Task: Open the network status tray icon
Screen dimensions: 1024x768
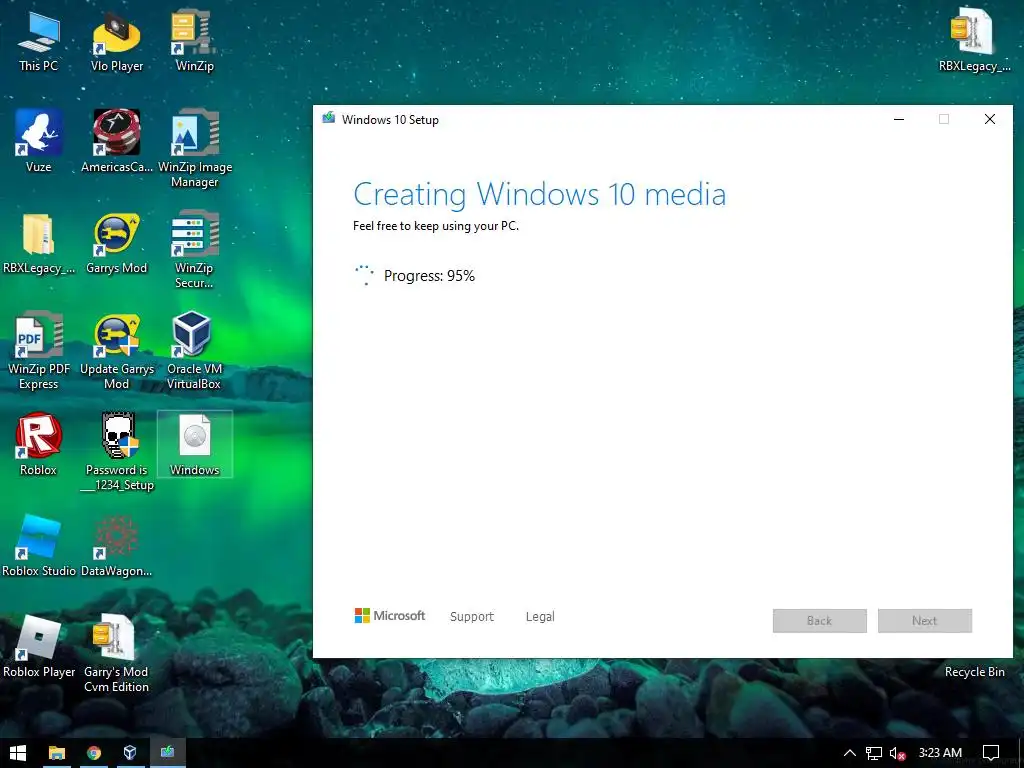Action: tap(873, 754)
